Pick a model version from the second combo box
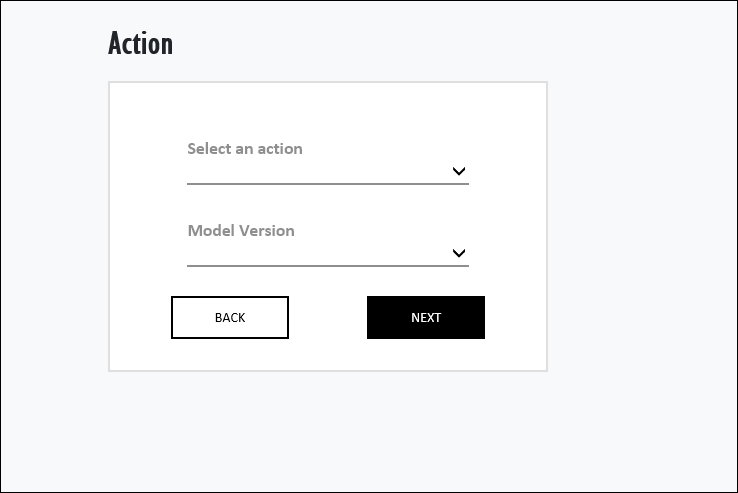 coord(320,253)
